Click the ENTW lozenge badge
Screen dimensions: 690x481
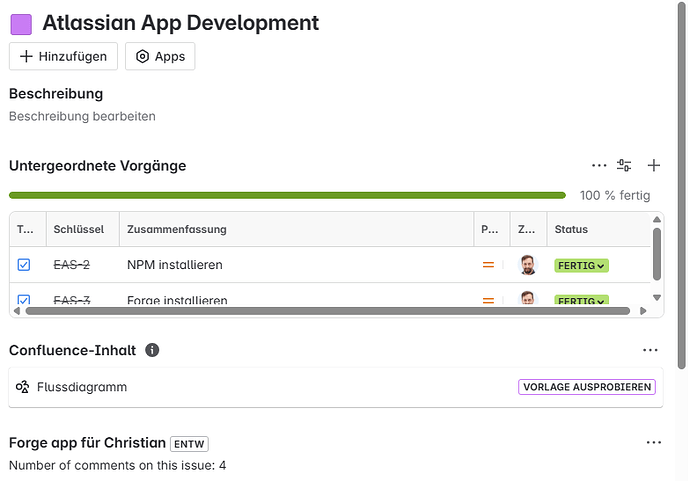189,444
